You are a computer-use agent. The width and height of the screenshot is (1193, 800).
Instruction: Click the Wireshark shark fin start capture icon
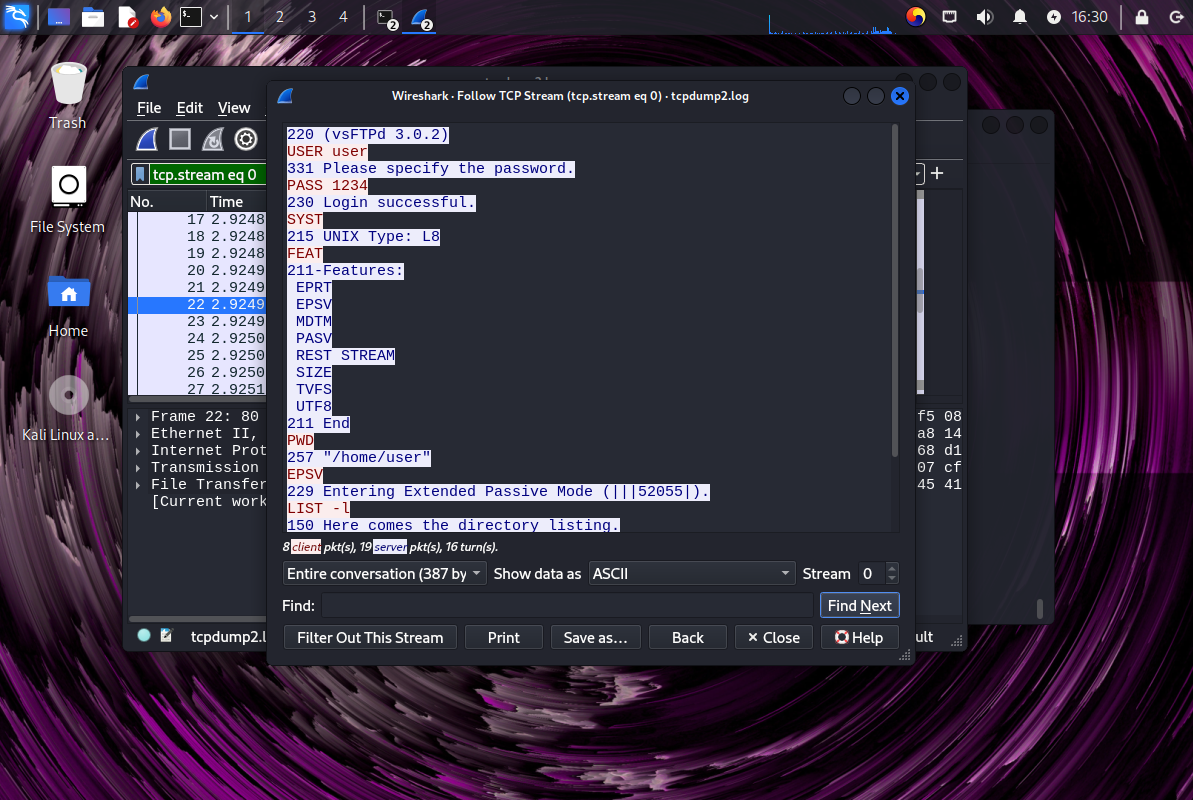click(147, 139)
